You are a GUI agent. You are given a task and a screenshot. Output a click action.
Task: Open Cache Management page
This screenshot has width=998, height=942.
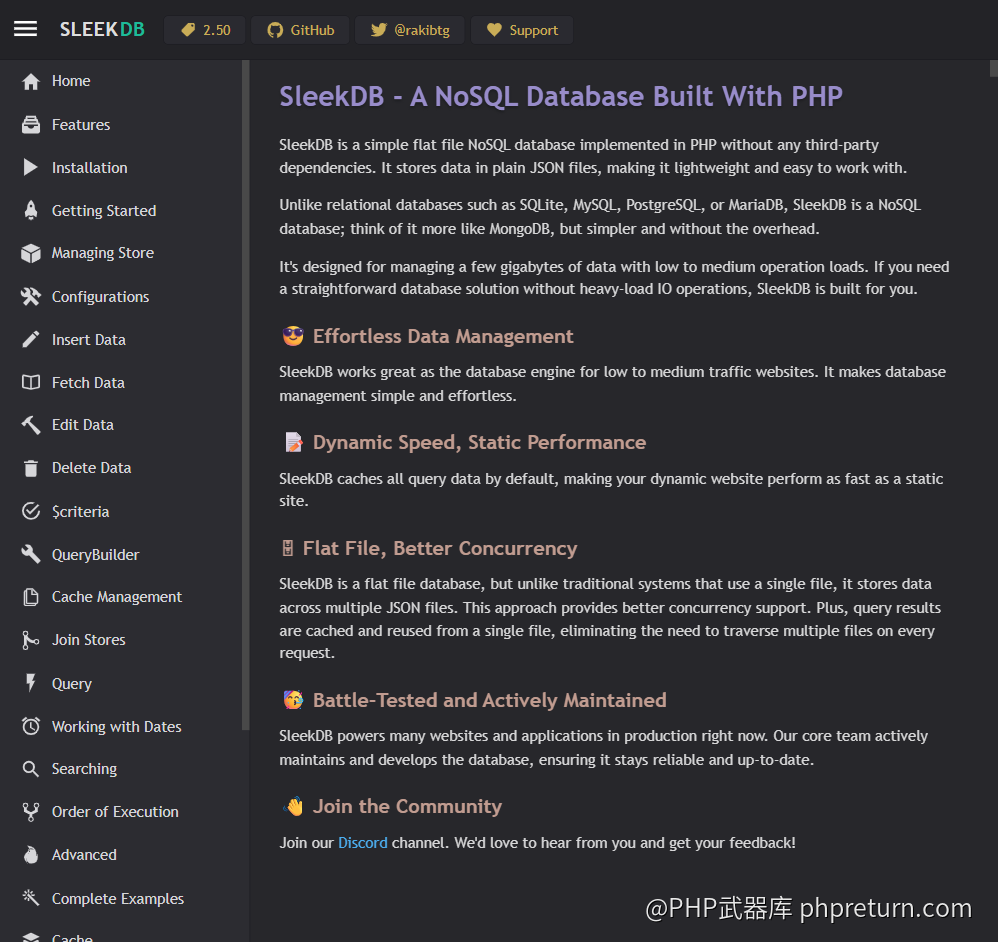tap(116, 597)
